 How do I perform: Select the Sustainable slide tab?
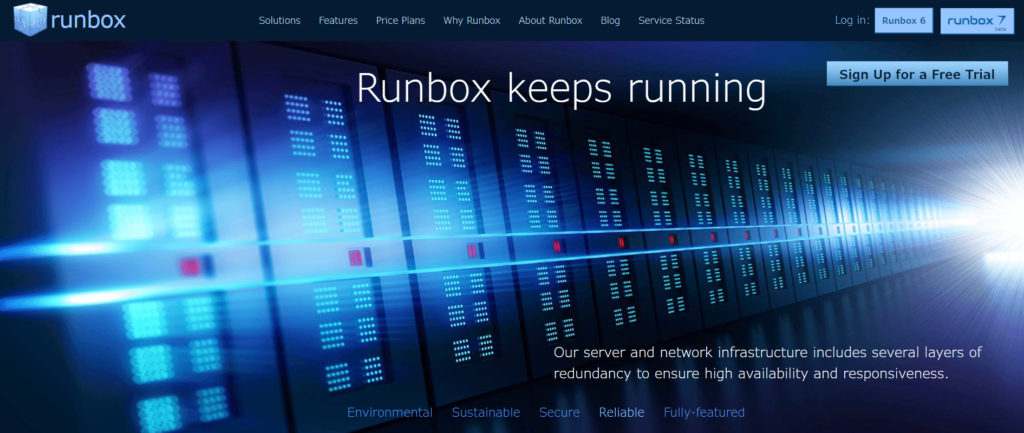[x=486, y=412]
